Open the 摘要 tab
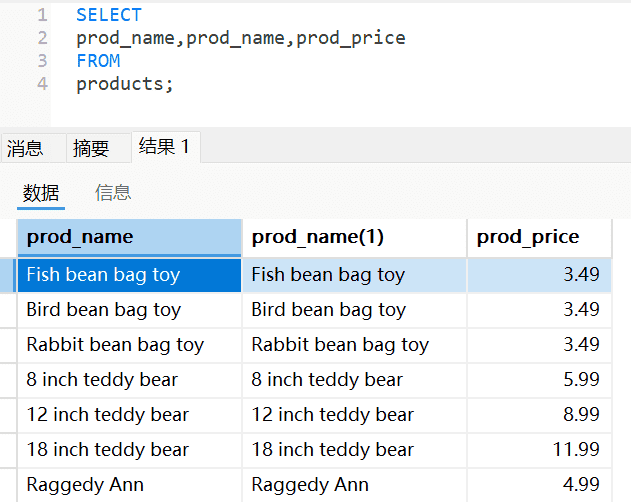The height and width of the screenshot is (502, 631). [91, 149]
